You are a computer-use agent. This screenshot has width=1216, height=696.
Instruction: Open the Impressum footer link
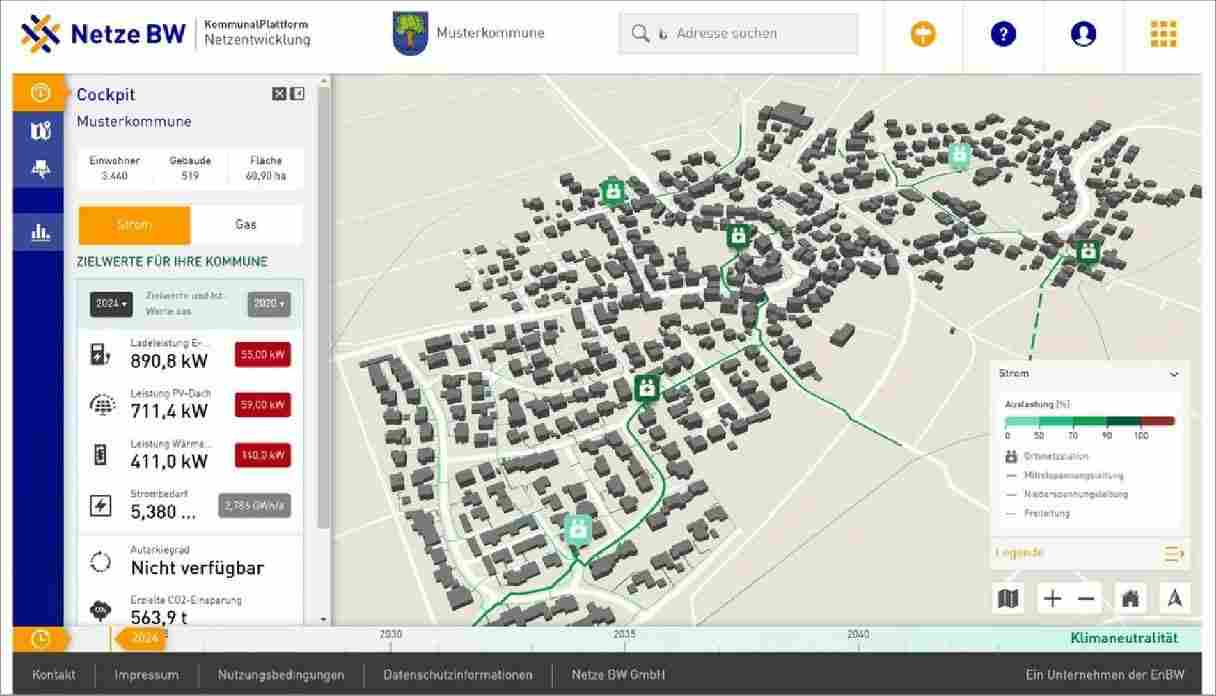[x=146, y=675]
